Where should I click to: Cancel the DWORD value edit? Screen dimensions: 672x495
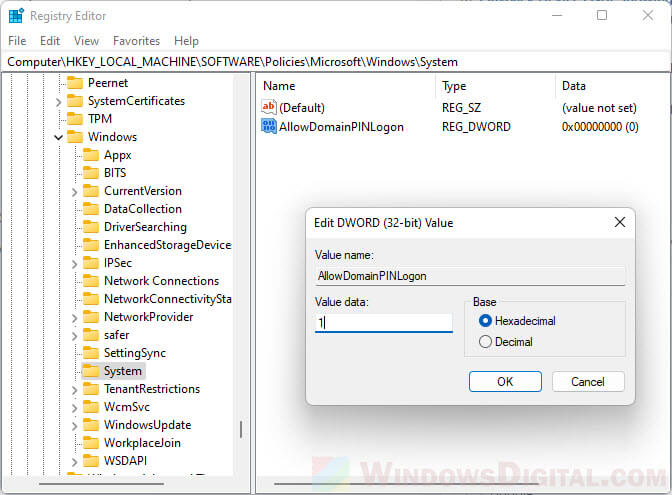point(588,381)
